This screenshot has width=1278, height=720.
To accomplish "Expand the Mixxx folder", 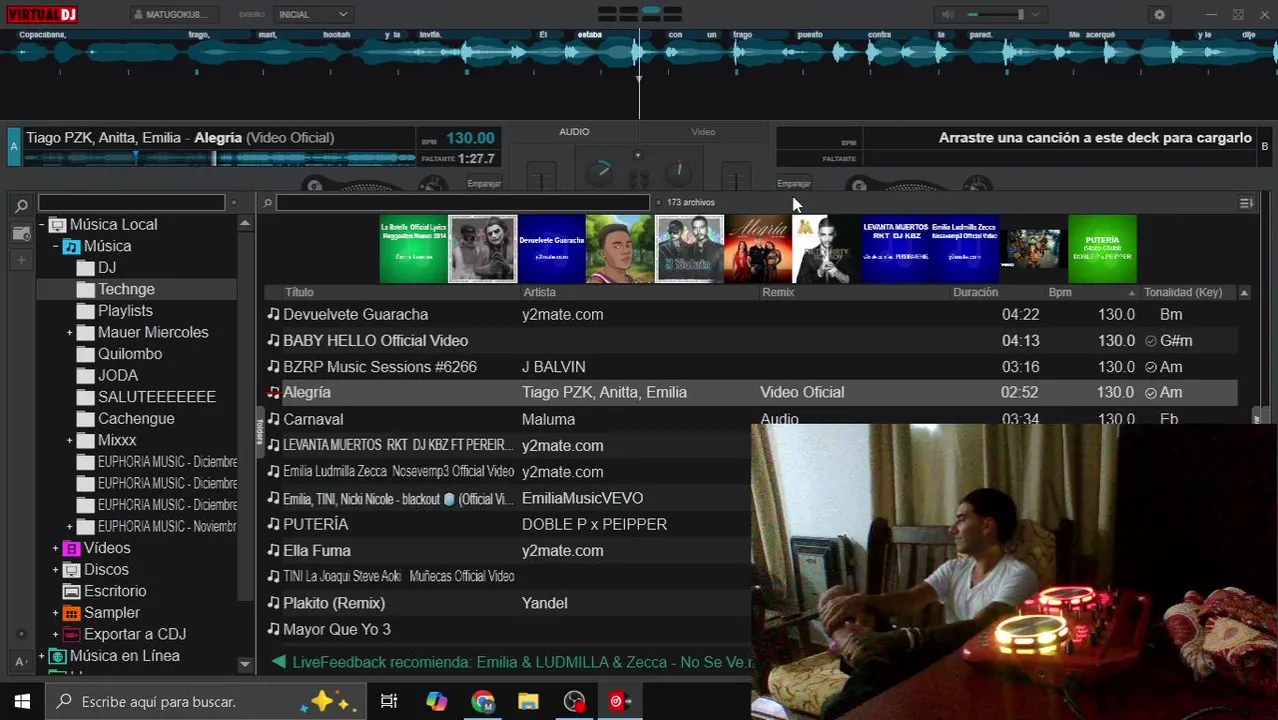I will pyautogui.click(x=69, y=440).
